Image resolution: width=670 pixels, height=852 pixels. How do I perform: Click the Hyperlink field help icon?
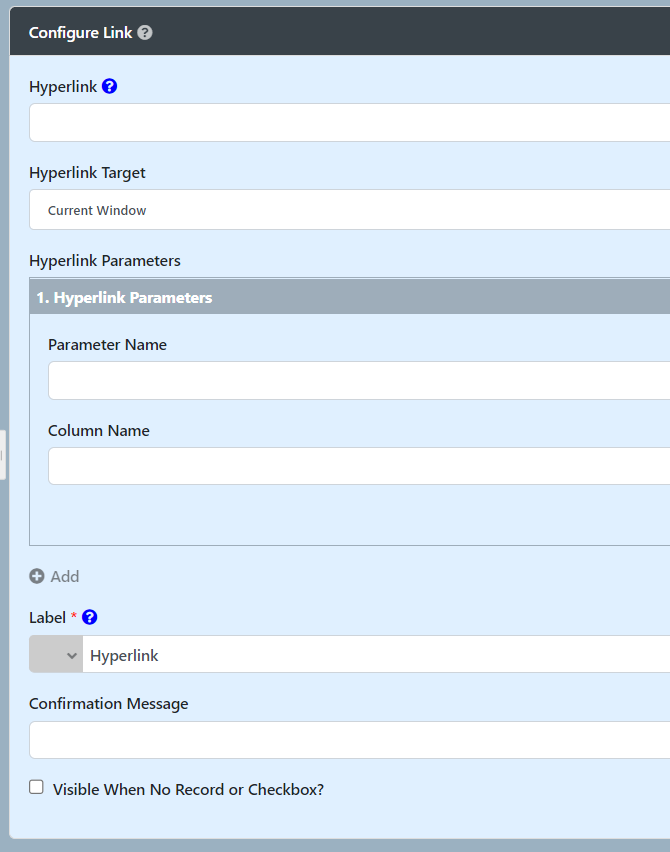[x=109, y=86]
